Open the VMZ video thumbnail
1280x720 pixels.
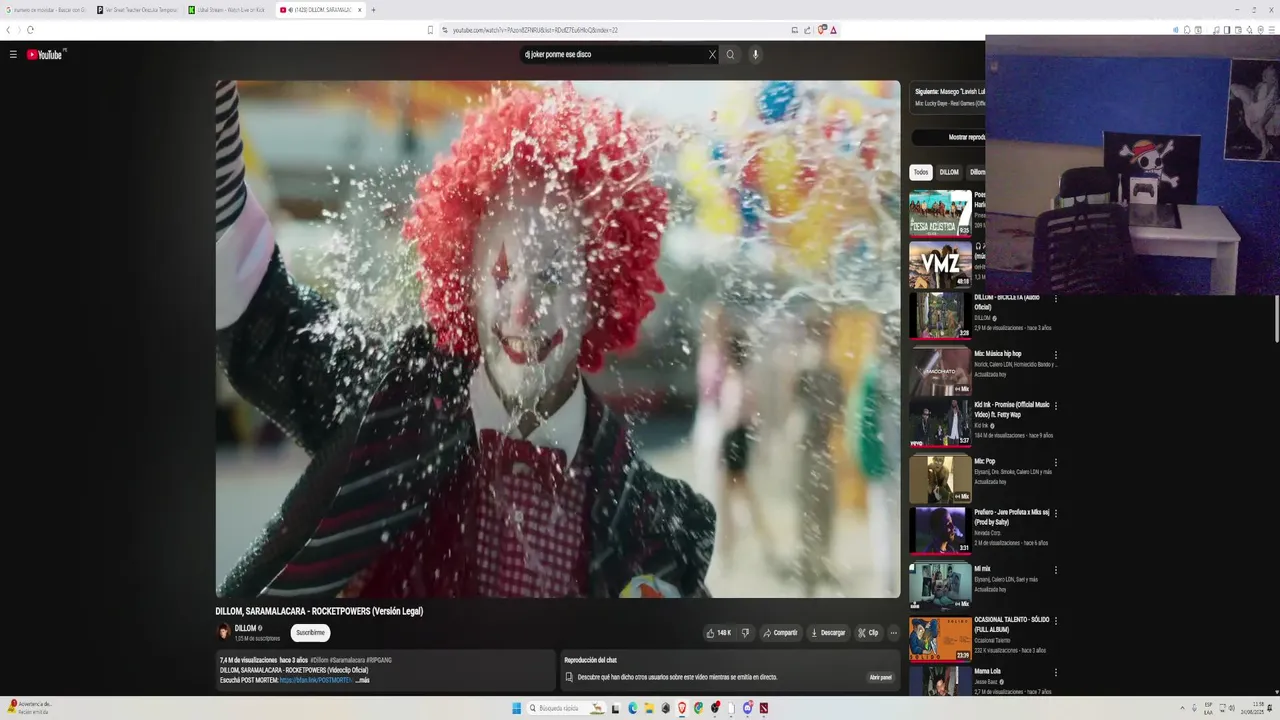(940, 264)
